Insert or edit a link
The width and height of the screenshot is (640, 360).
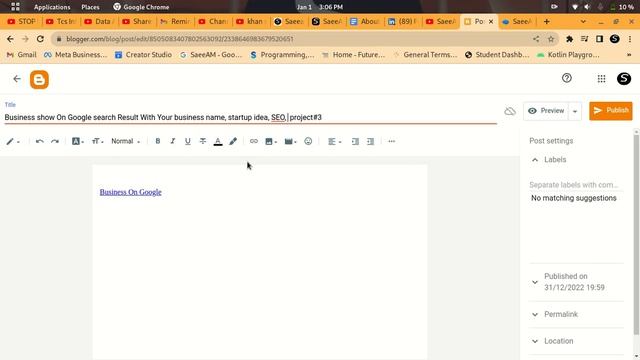(253, 141)
